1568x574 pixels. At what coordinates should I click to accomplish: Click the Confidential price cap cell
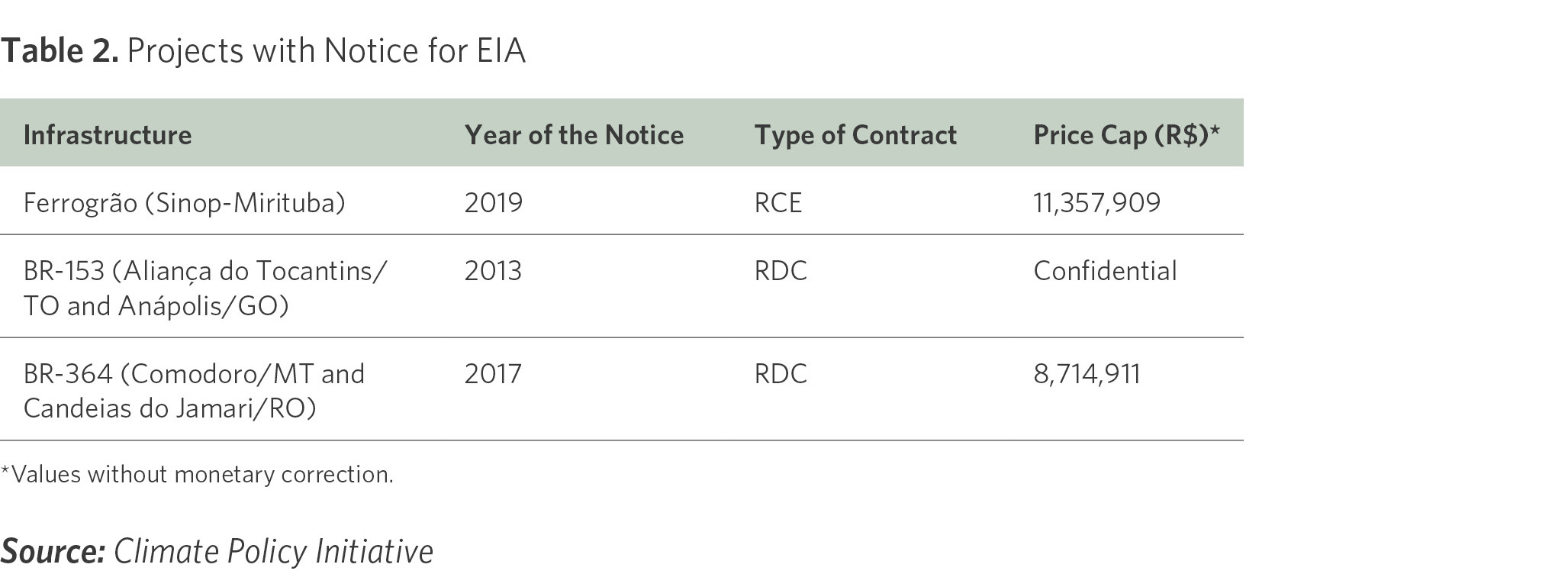click(1105, 271)
